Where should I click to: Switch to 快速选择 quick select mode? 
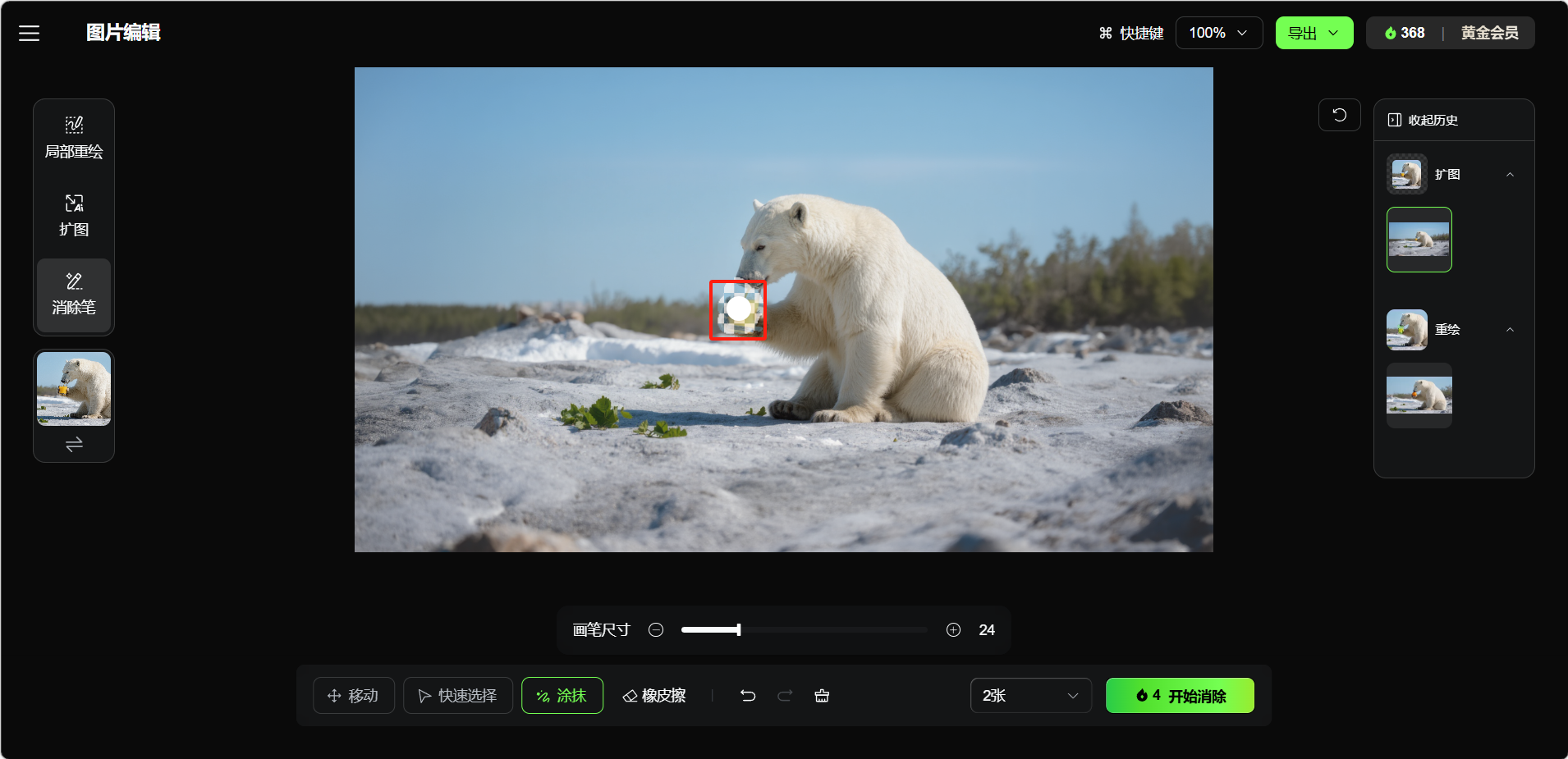pyautogui.click(x=458, y=696)
